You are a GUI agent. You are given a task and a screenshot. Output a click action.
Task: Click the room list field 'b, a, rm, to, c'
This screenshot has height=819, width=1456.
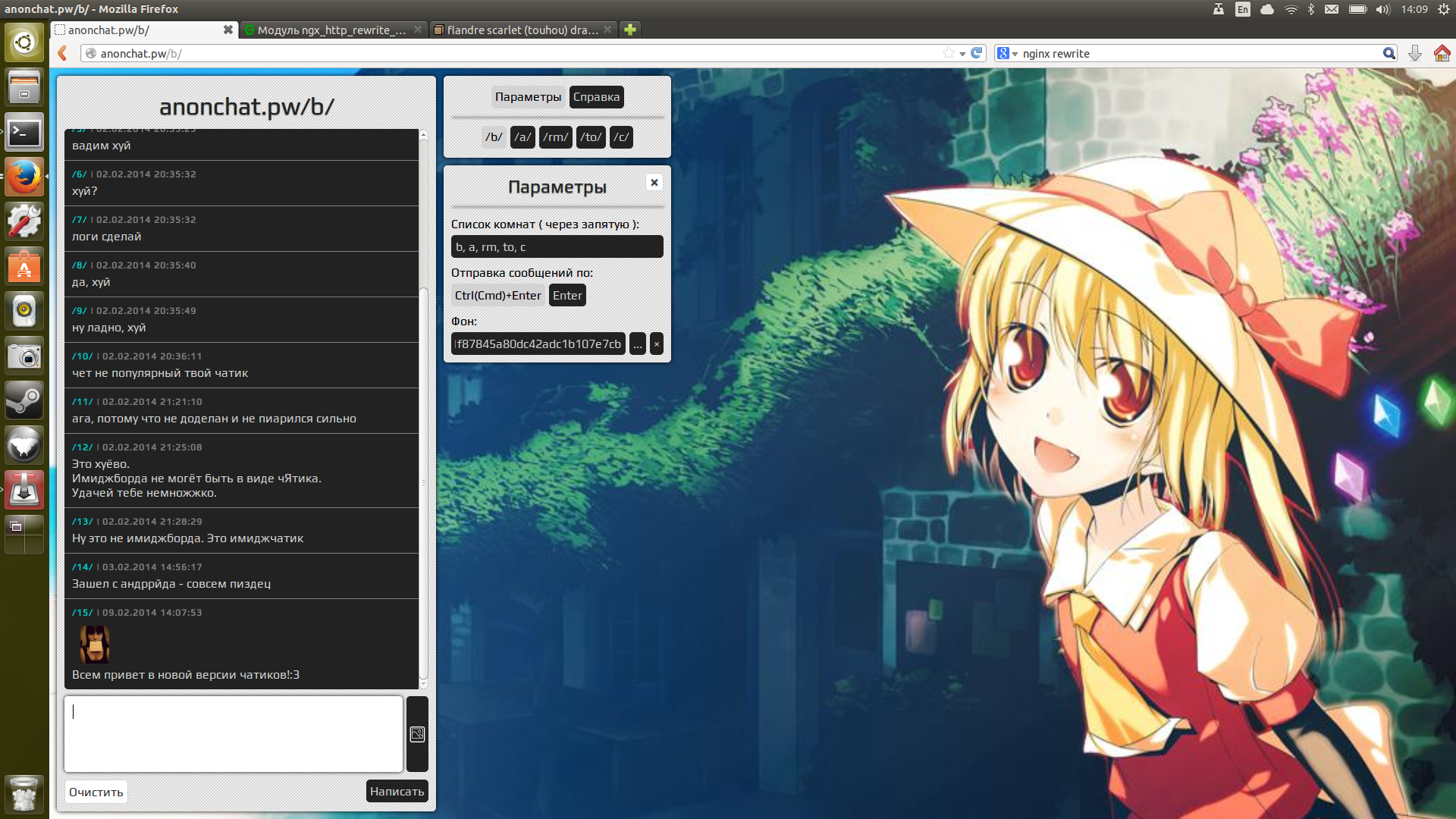coord(557,246)
